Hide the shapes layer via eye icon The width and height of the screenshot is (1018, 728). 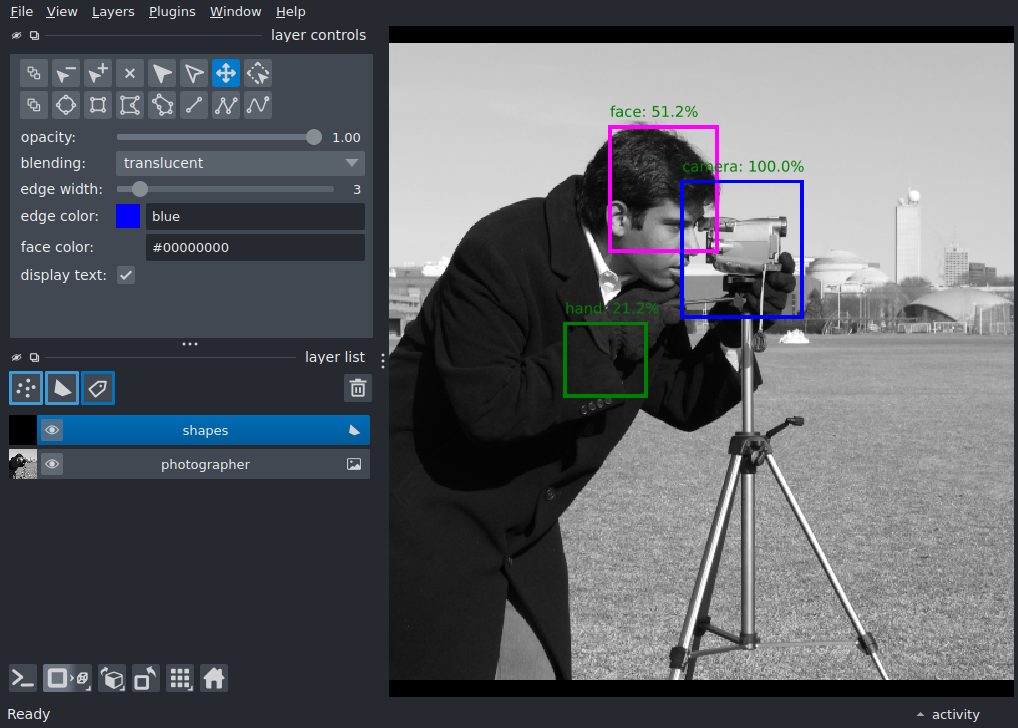click(52, 430)
